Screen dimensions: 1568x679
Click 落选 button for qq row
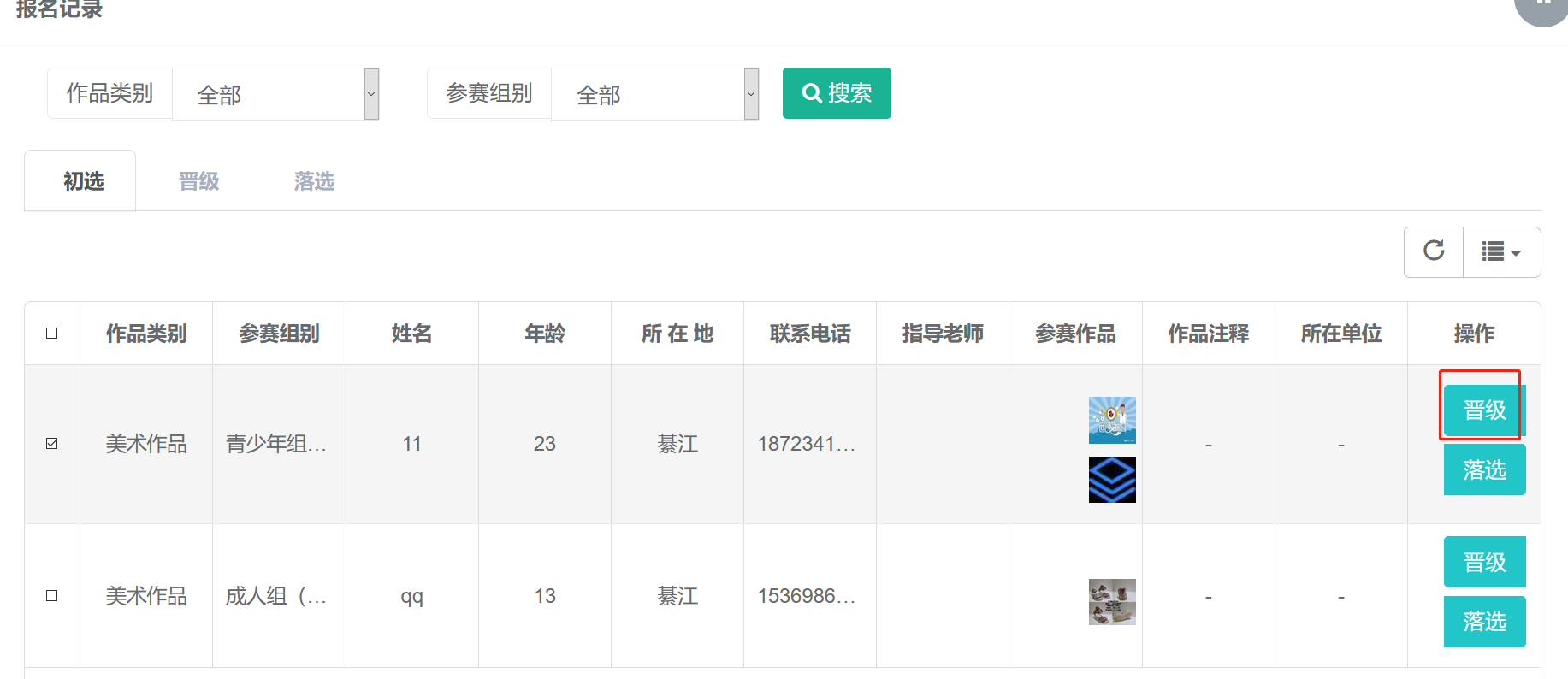coord(1483,622)
